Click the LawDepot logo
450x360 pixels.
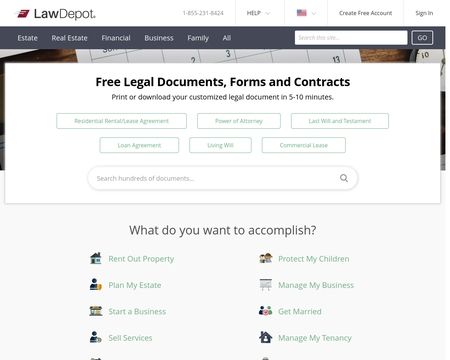coord(56,14)
